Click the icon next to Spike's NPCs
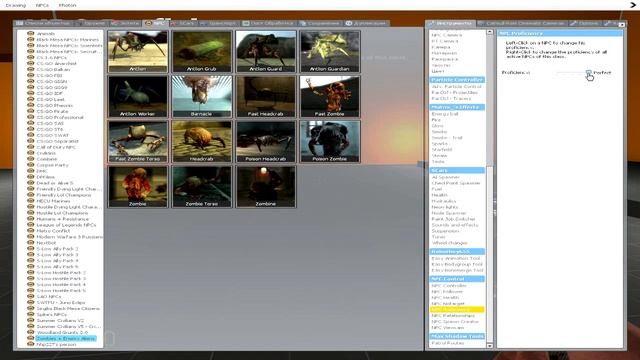640x360 pixels. [x=31, y=315]
